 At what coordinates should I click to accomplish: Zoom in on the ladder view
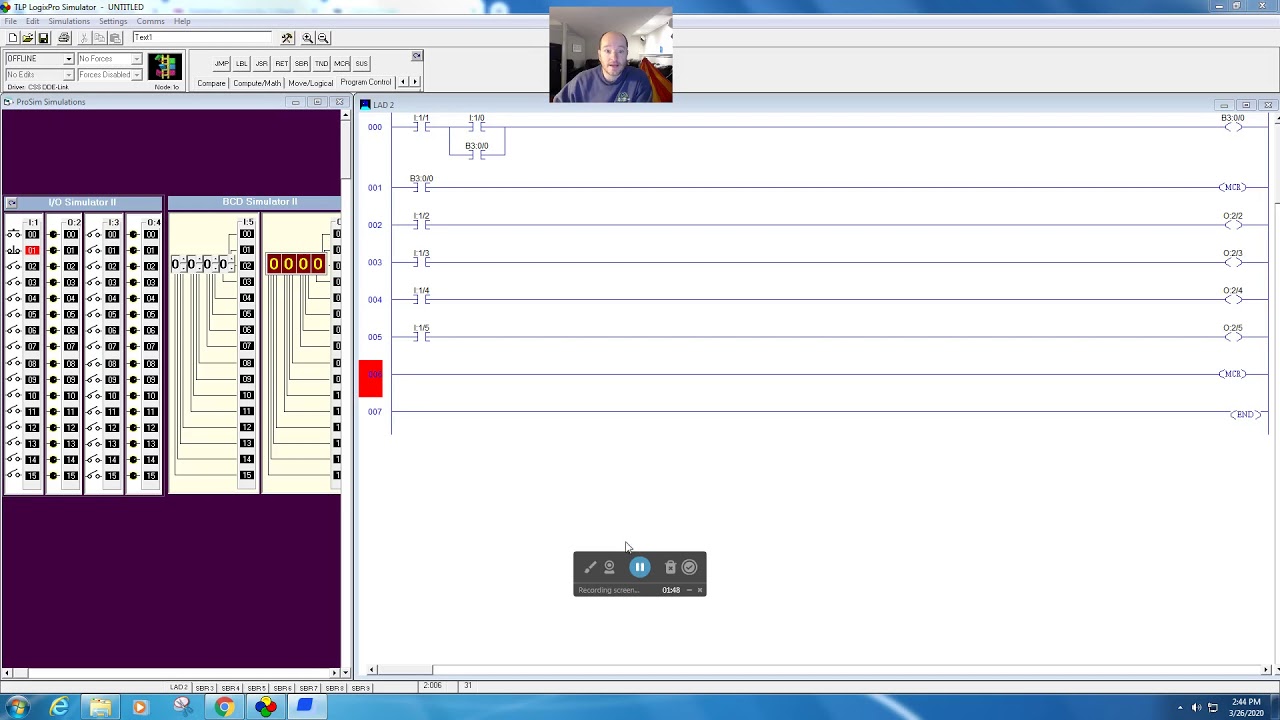click(308, 38)
